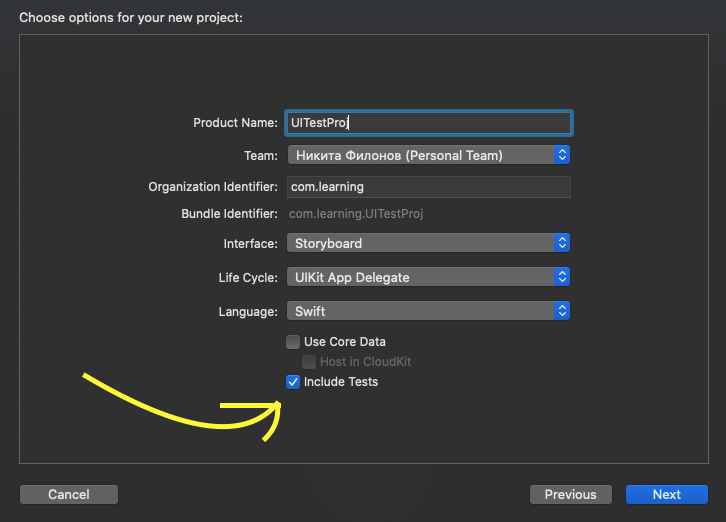Click the Use Core Data label

345,342
